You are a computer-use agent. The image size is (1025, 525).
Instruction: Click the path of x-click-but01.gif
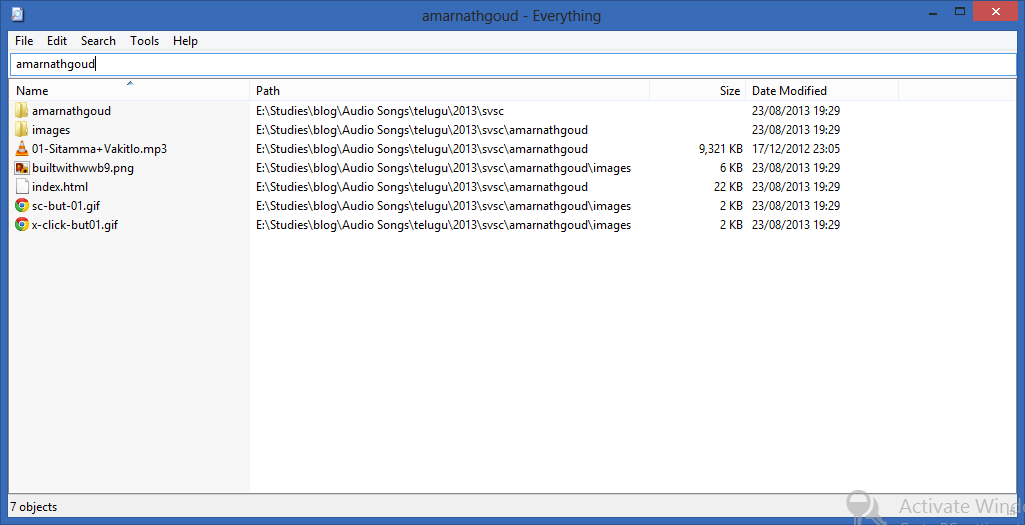tap(443, 224)
